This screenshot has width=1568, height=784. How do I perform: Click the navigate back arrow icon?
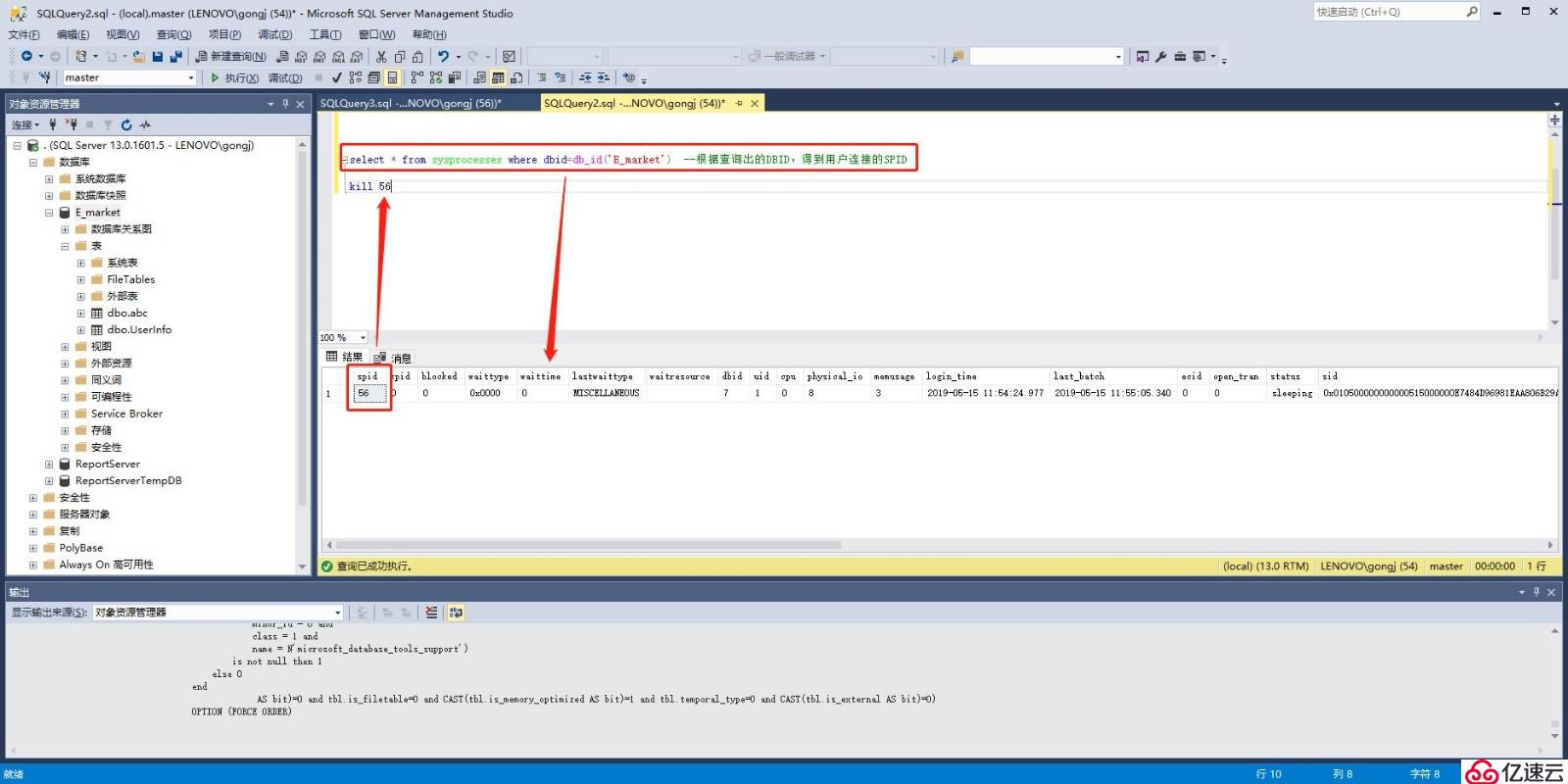click(x=26, y=56)
